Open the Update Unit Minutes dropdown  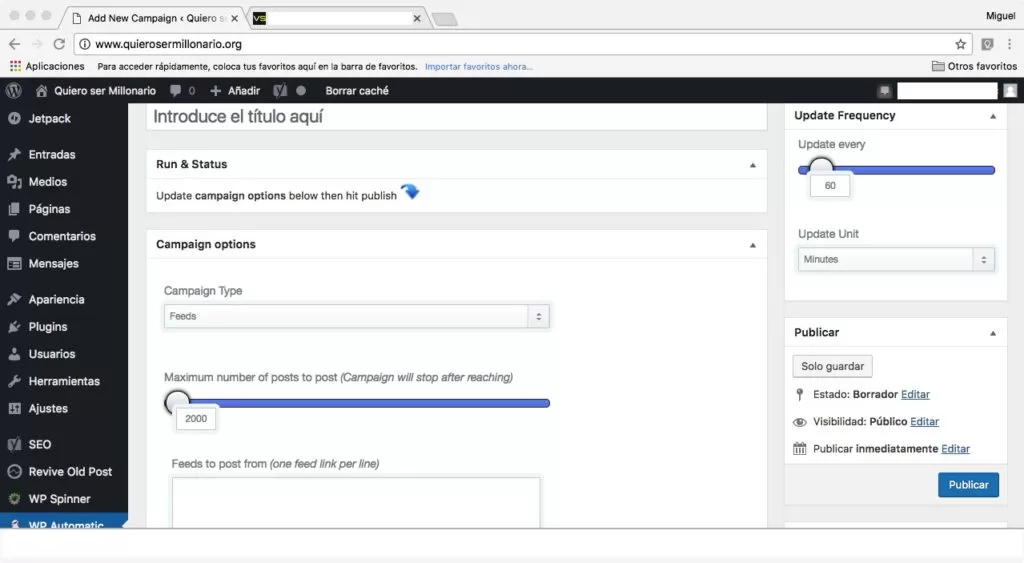click(x=896, y=259)
